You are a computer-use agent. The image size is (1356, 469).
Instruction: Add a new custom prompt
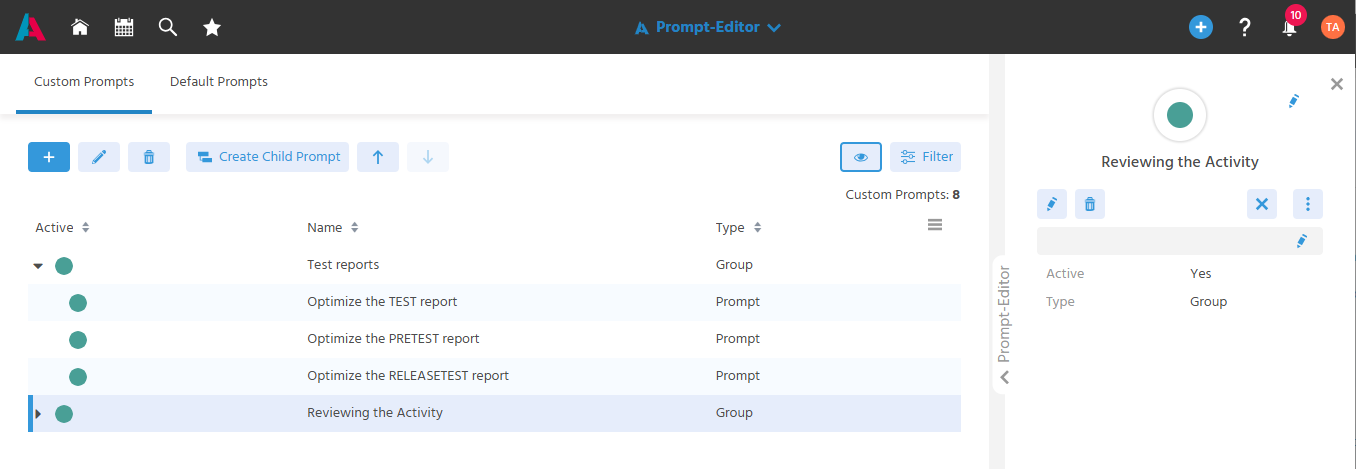point(49,157)
